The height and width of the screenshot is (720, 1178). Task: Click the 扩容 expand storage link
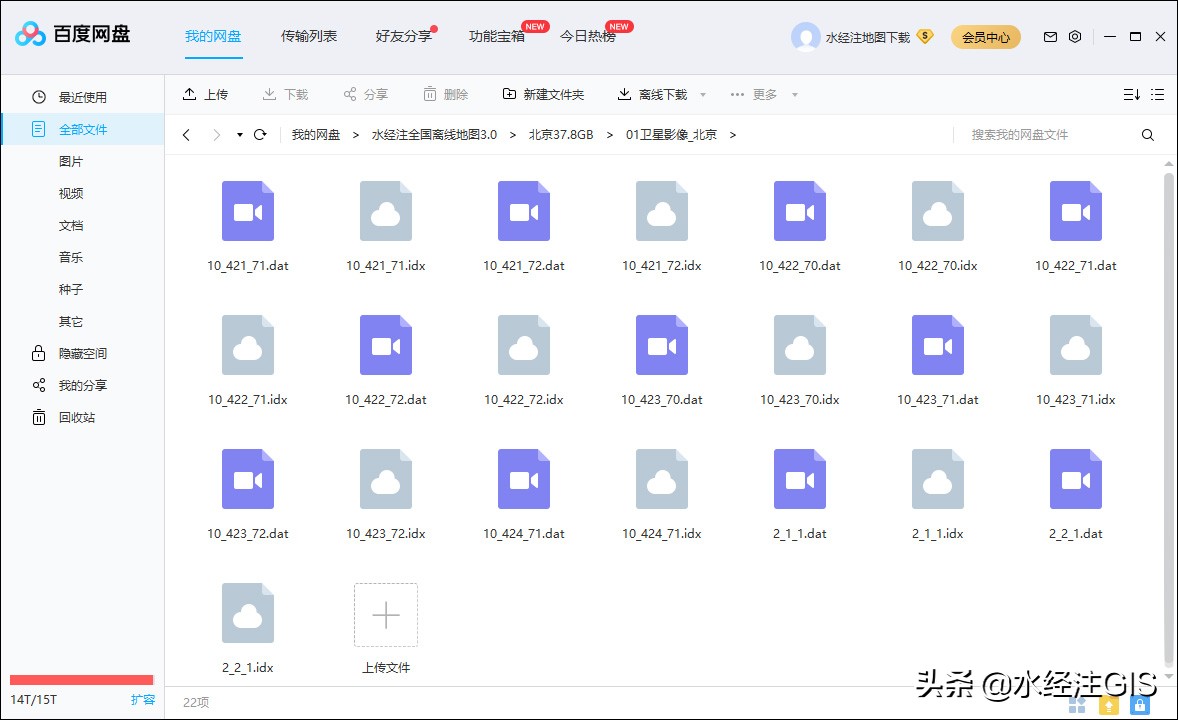[x=142, y=700]
